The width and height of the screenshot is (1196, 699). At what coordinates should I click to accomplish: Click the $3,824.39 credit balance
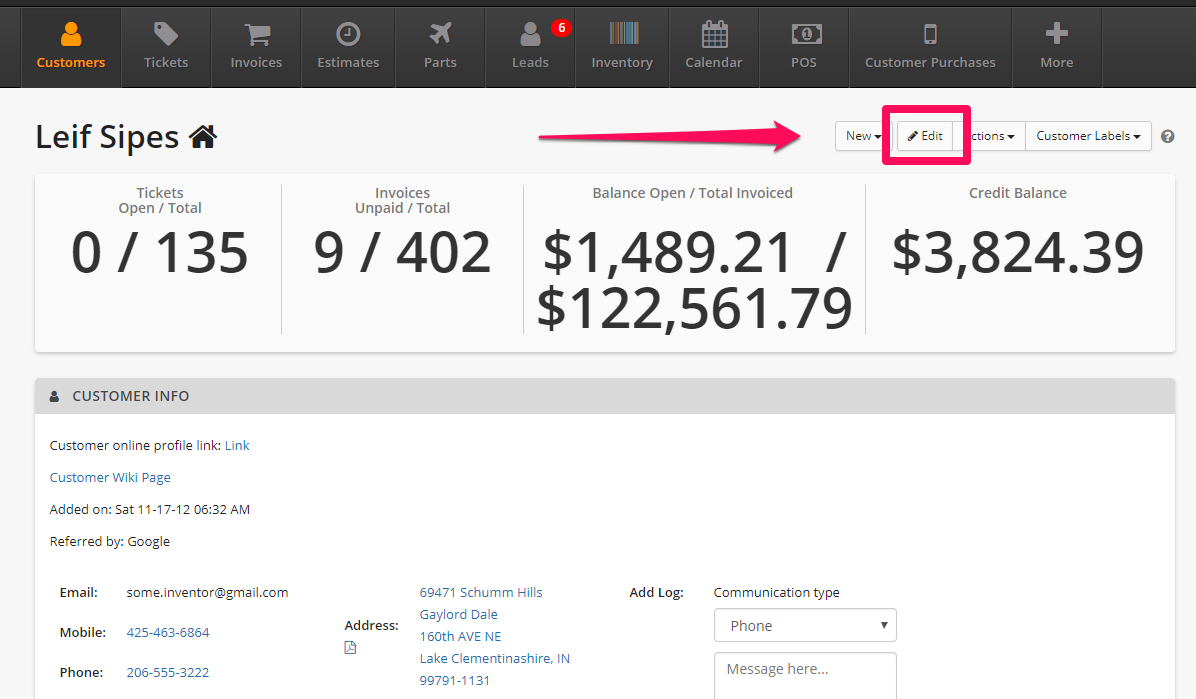click(1018, 253)
